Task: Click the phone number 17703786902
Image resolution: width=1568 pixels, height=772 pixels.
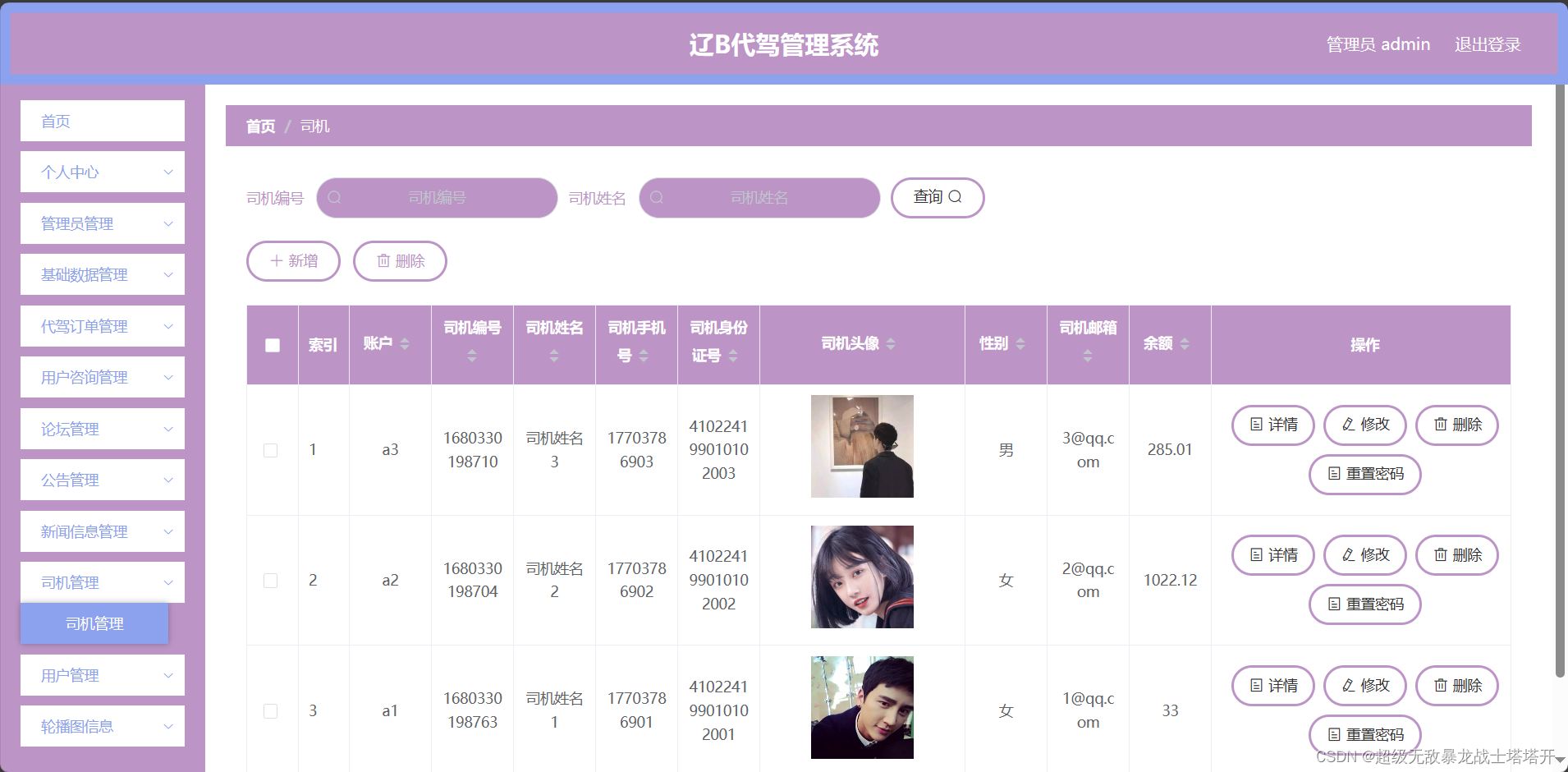Action: [x=636, y=580]
